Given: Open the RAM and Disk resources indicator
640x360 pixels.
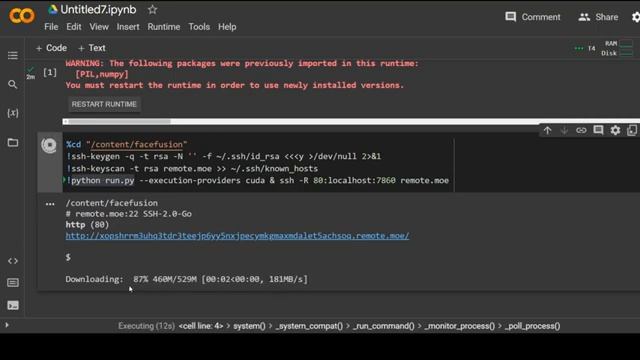Looking at the screenshot, I should click(x=617, y=48).
